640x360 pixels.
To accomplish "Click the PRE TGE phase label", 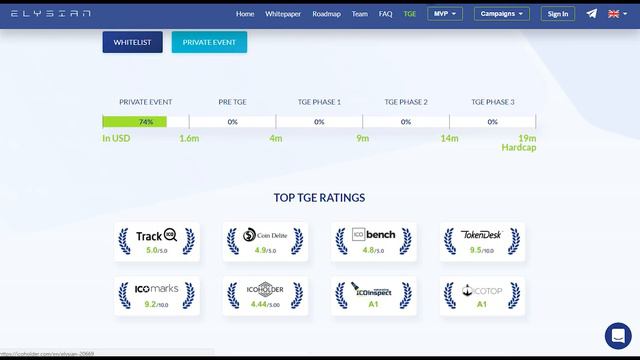I will (x=232, y=102).
